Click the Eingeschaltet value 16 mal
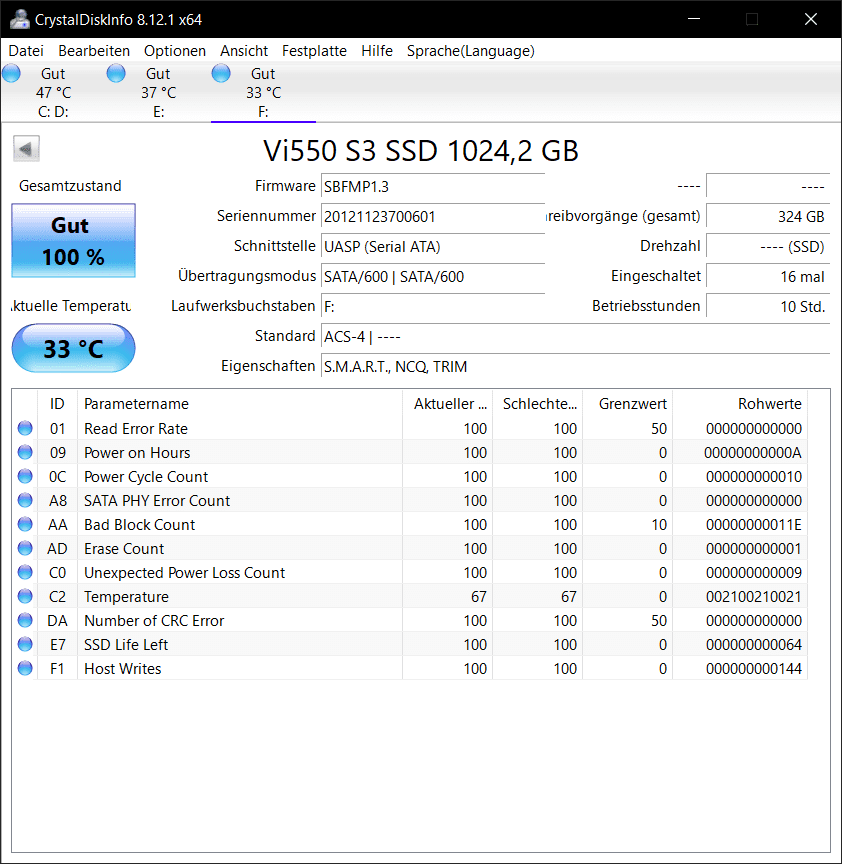 pyautogui.click(x=768, y=277)
